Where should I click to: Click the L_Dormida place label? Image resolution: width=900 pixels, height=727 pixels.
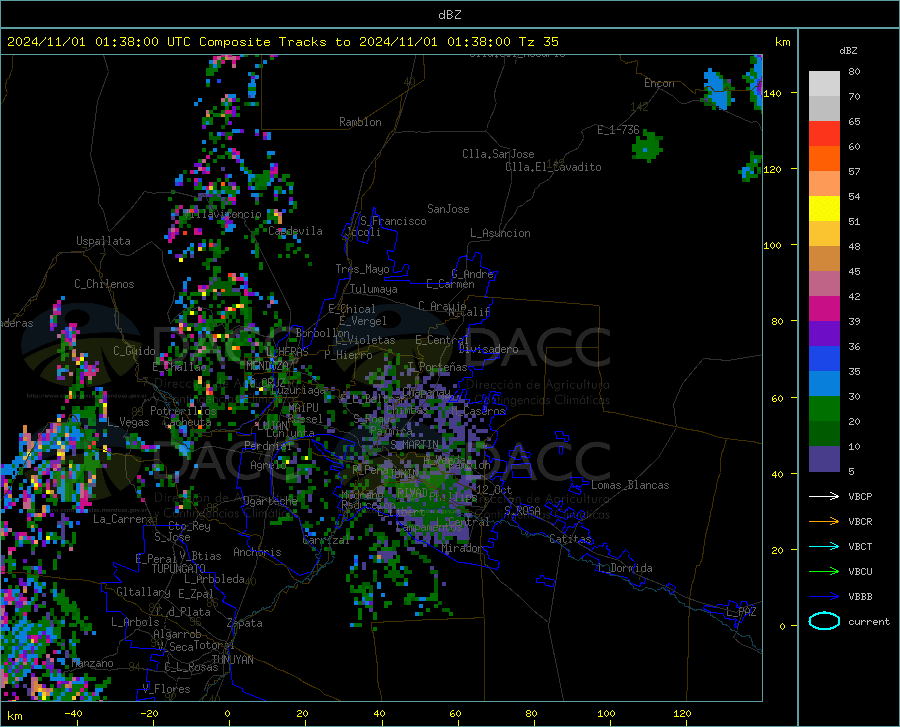coord(624,568)
